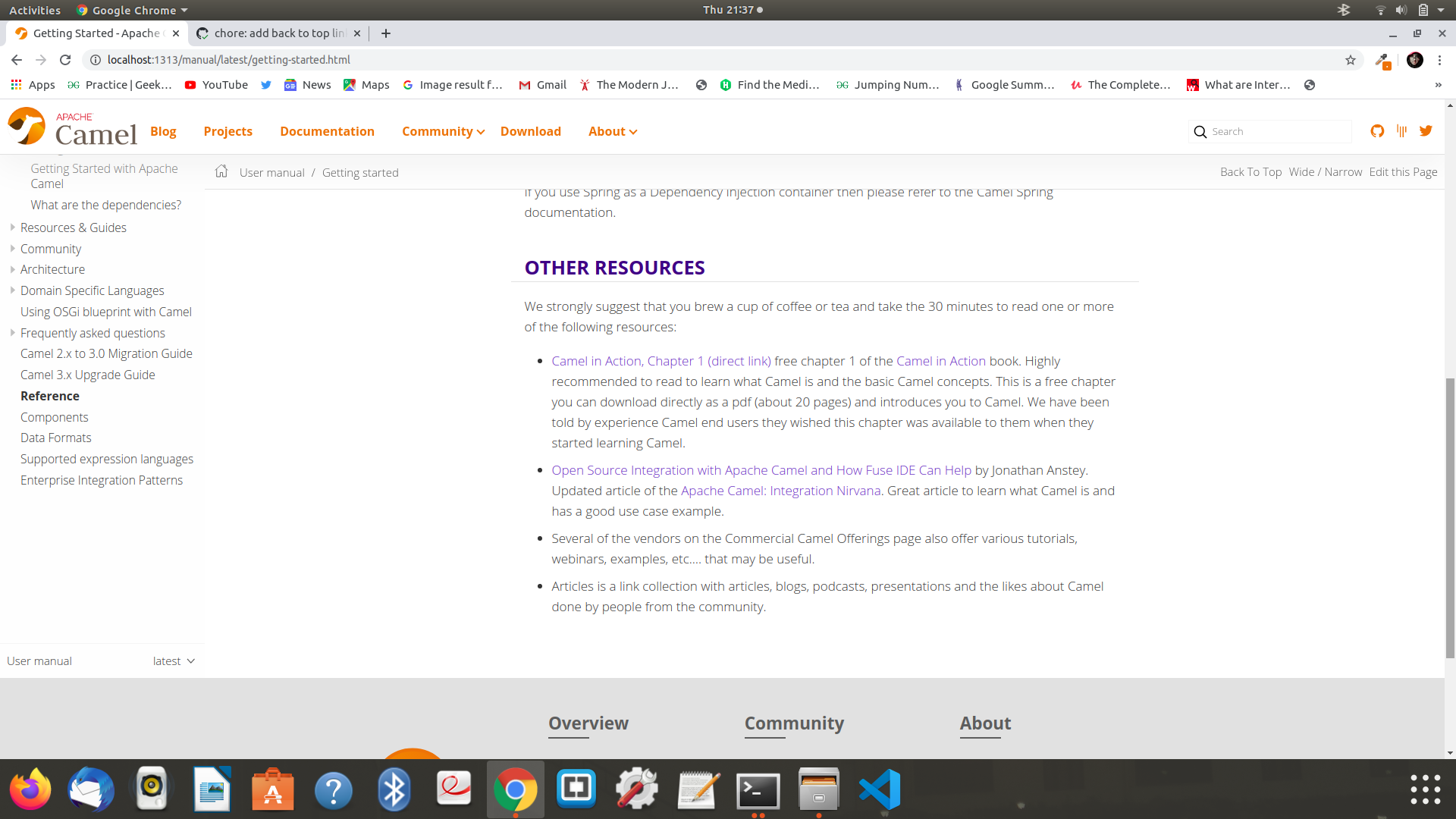Image resolution: width=1456 pixels, height=819 pixels.
Task: Switch to the chore: add back to top tab
Action: (x=278, y=33)
